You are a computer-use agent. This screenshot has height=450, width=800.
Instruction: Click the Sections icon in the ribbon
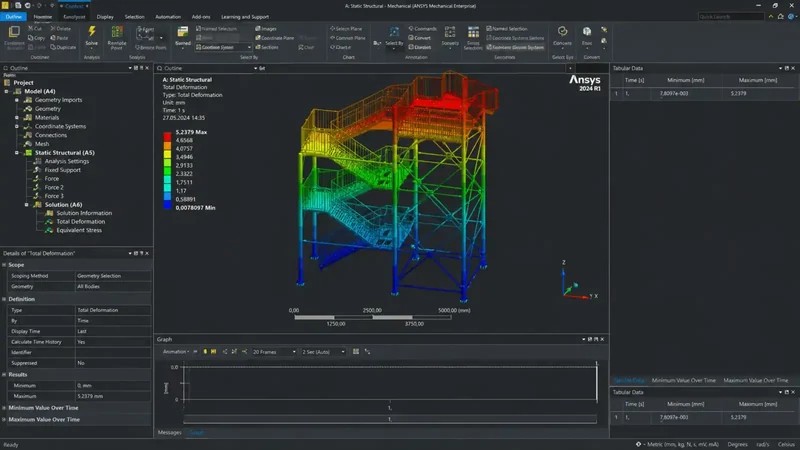pyautogui.click(x=258, y=47)
